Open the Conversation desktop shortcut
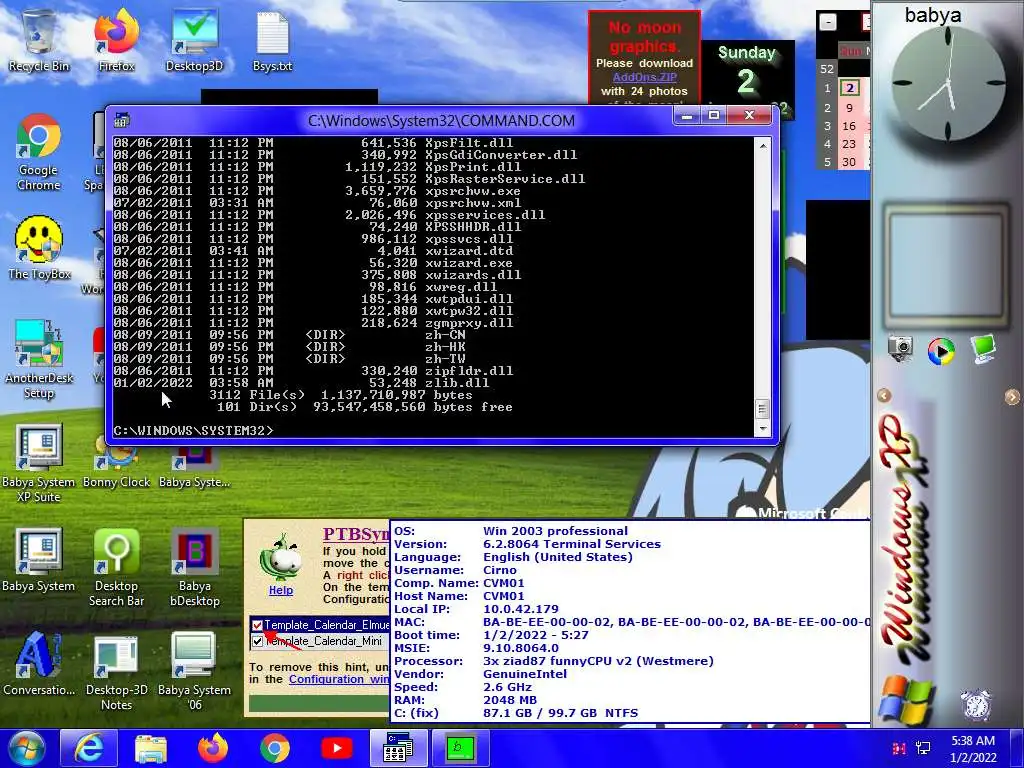Screen dimensions: 1024x768 (x=39, y=664)
